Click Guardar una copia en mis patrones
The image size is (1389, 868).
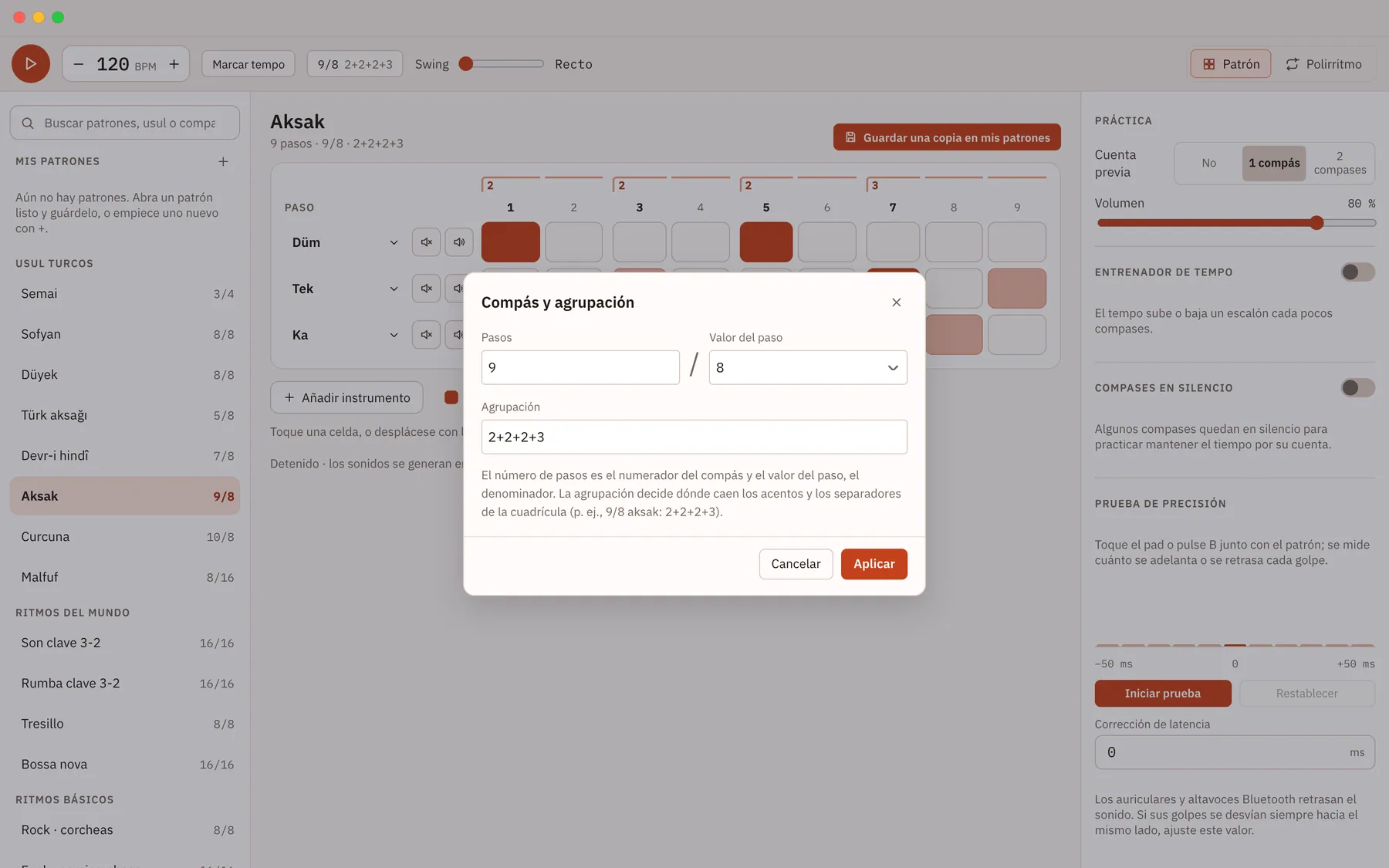(x=947, y=137)
